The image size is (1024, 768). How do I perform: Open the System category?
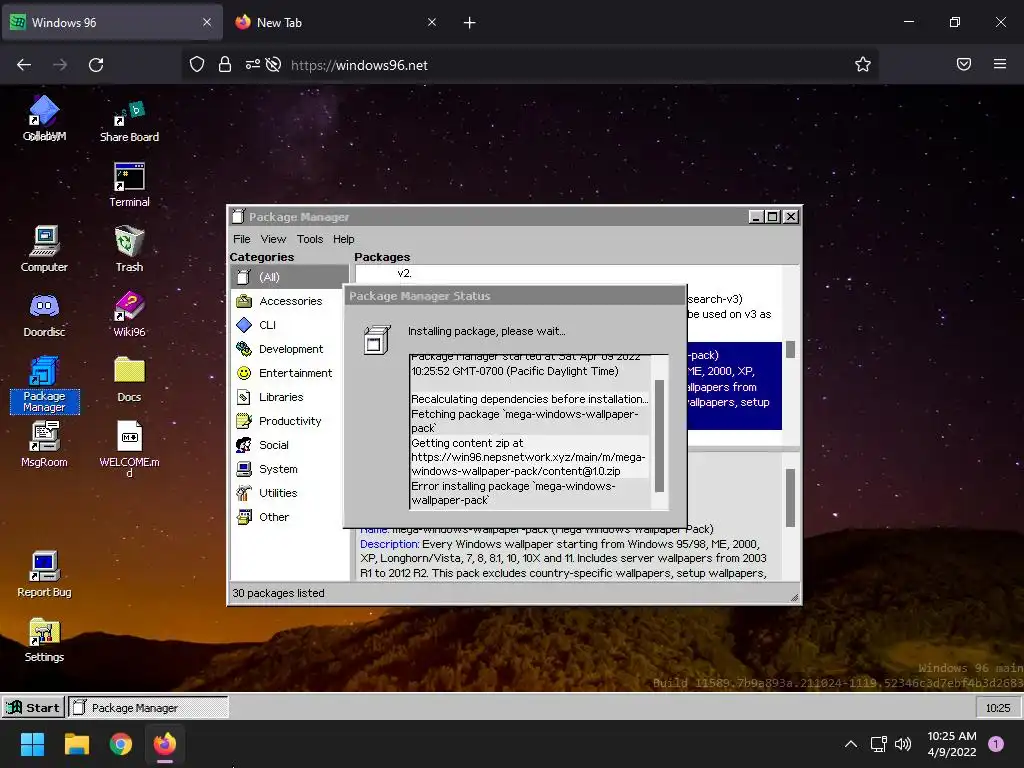click(x=289, y=469)
